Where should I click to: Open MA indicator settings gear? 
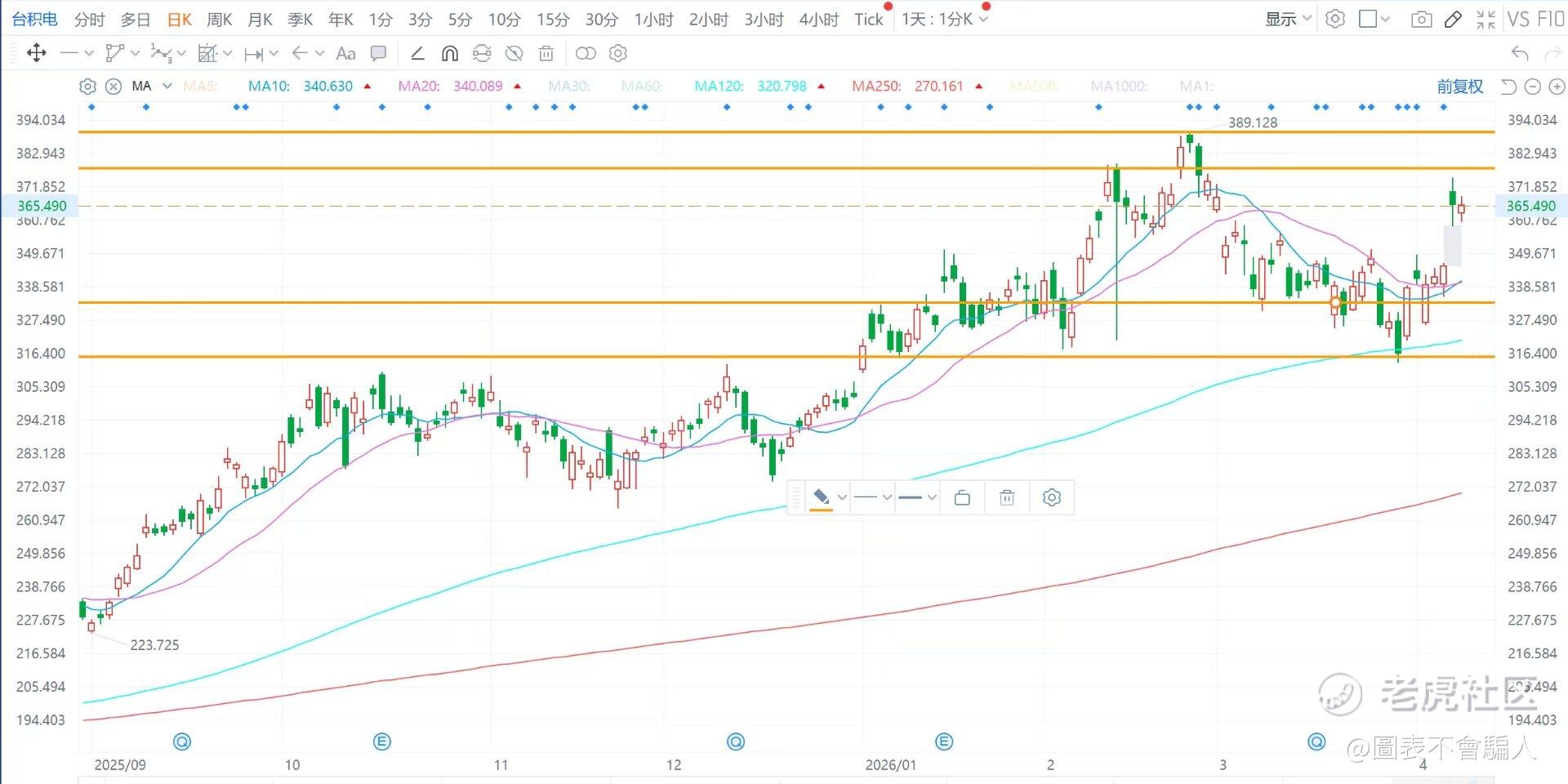point(87,87)
